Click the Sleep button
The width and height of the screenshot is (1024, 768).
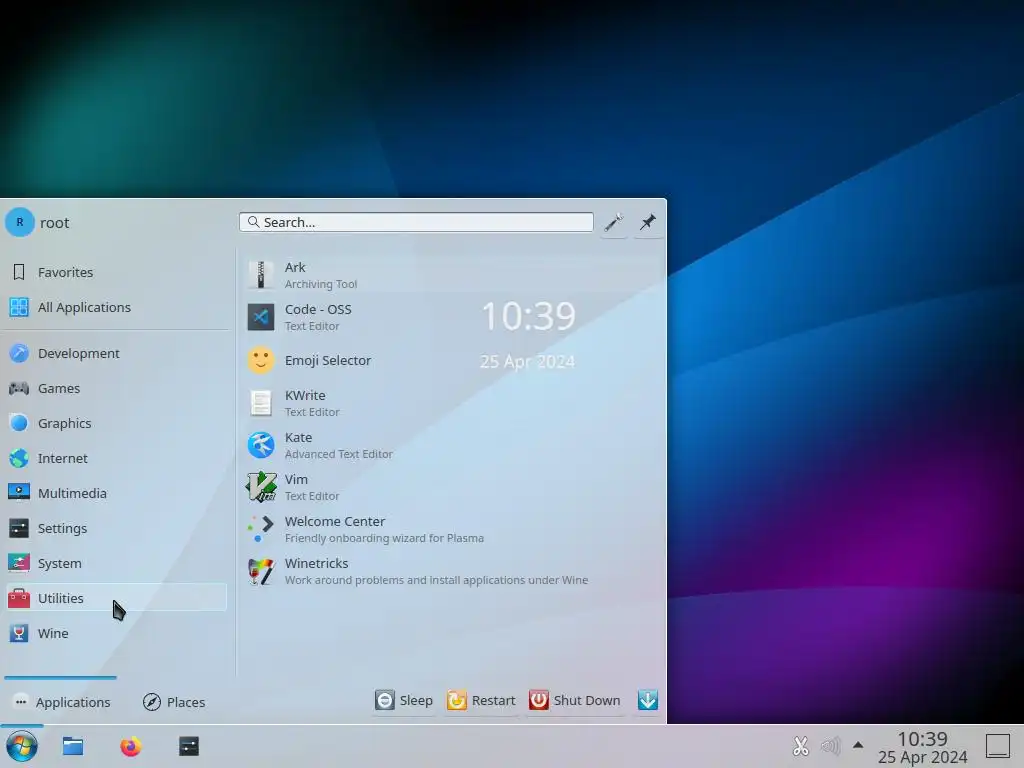tap(404, 700)
